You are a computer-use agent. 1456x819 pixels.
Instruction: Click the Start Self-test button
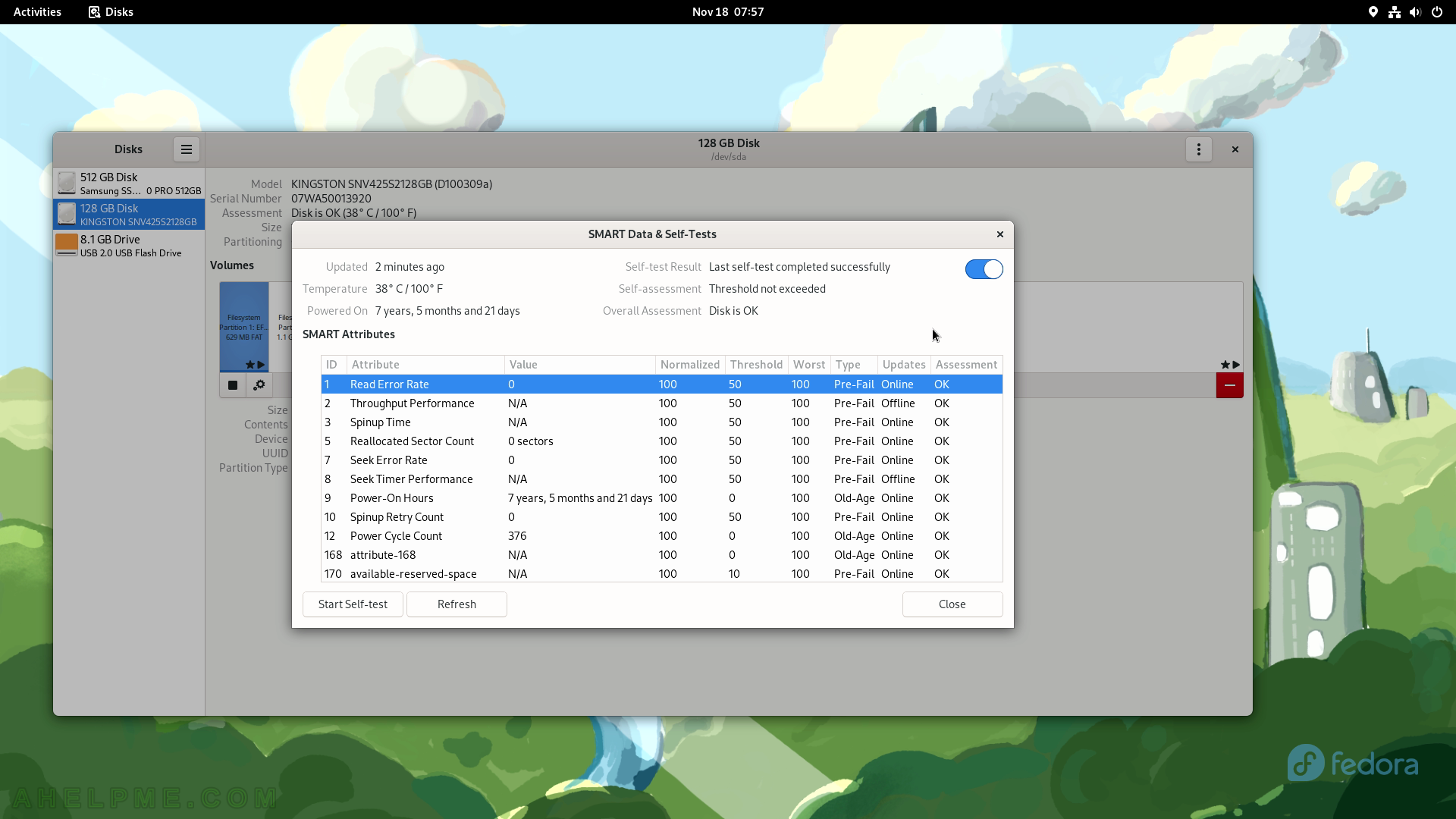pyautogui.click(x=353, y=604)
